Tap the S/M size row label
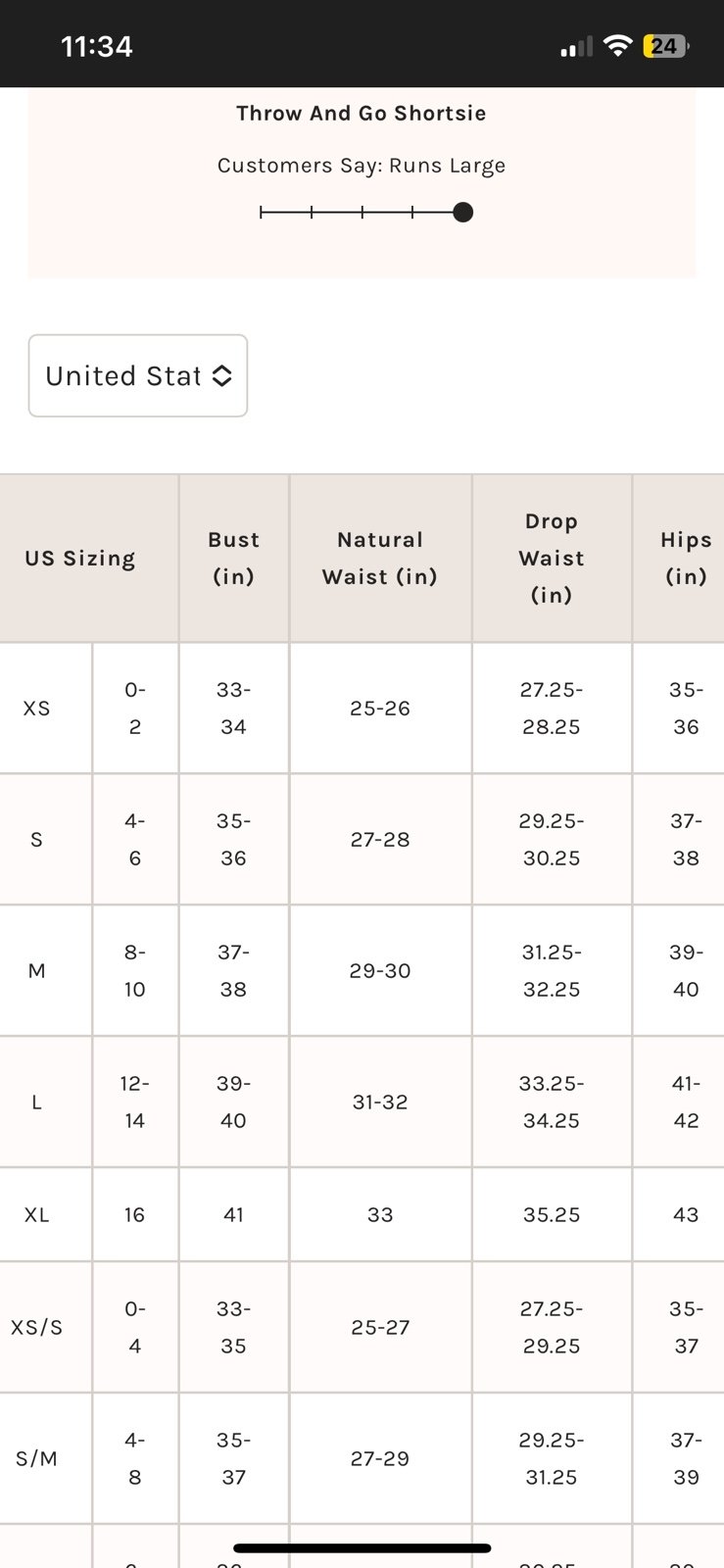 pos(37,1459)
